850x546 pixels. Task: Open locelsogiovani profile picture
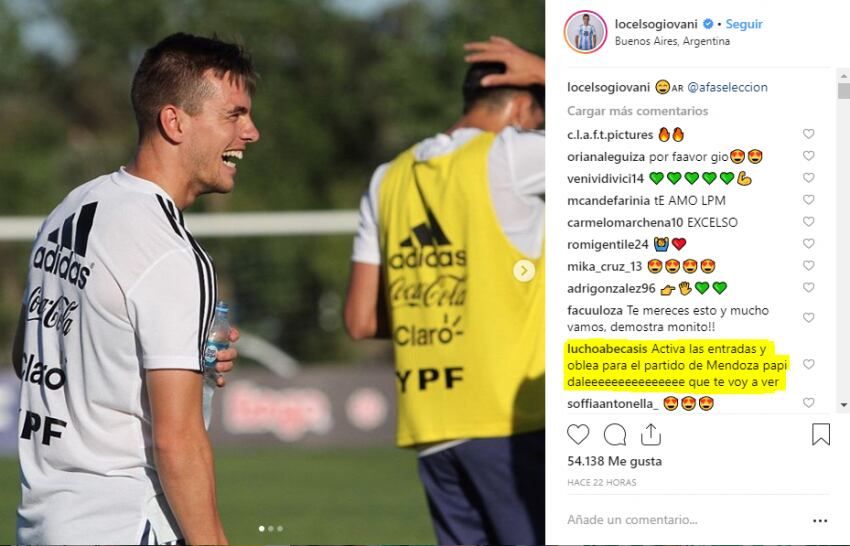pyautogui.click(x=585, y=31)
